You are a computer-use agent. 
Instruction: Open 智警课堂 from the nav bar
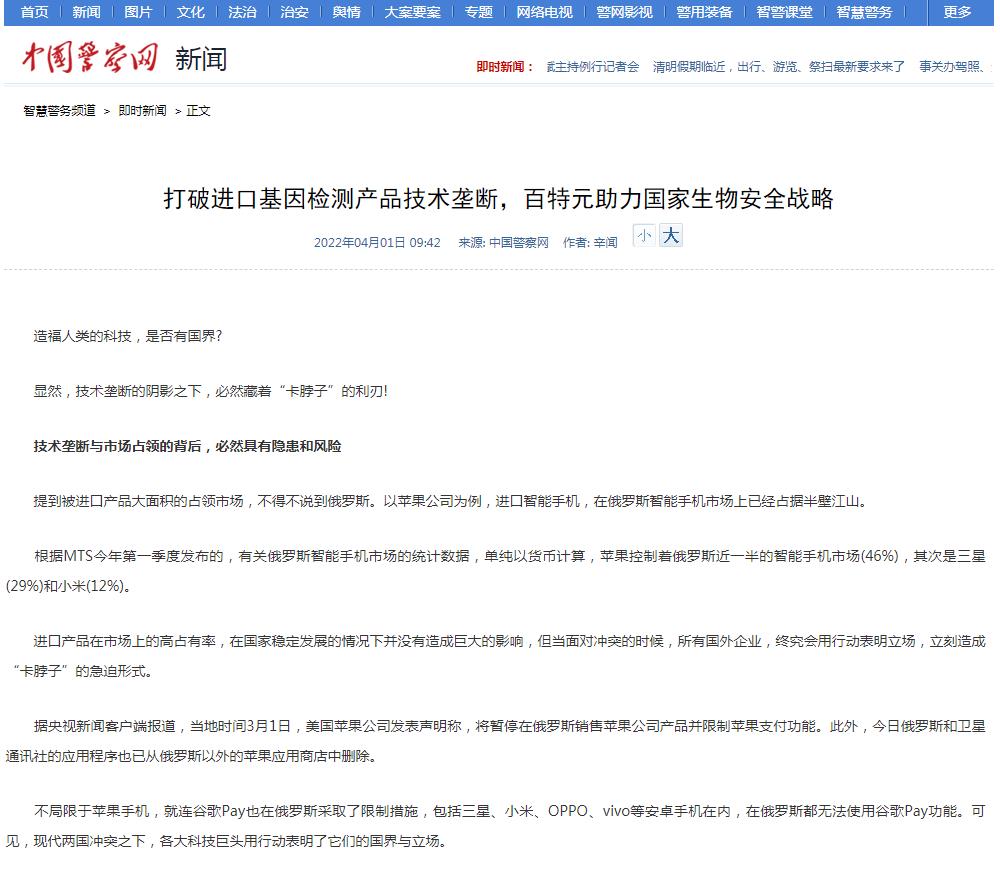[784, 12]
